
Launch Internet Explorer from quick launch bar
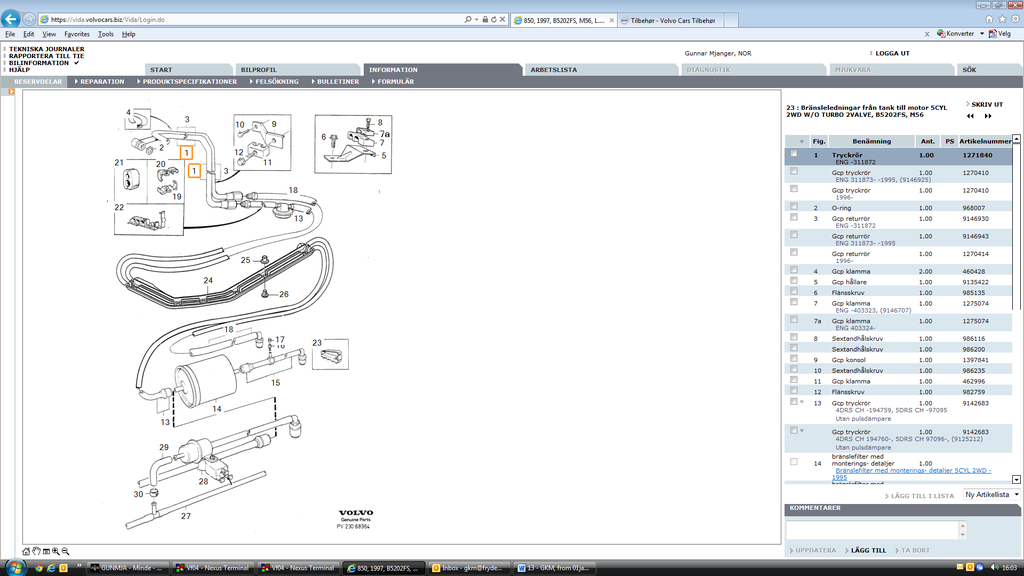(x=51, y=568)
